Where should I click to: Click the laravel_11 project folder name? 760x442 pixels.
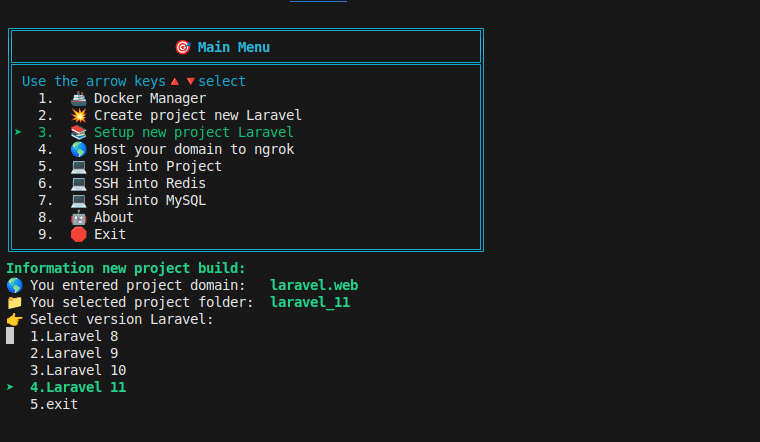click(310, 302)
